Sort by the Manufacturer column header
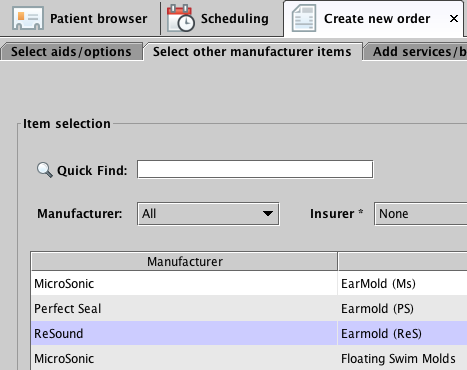The height and width of the screenshot is (370, 467). (x=184, y=262)
